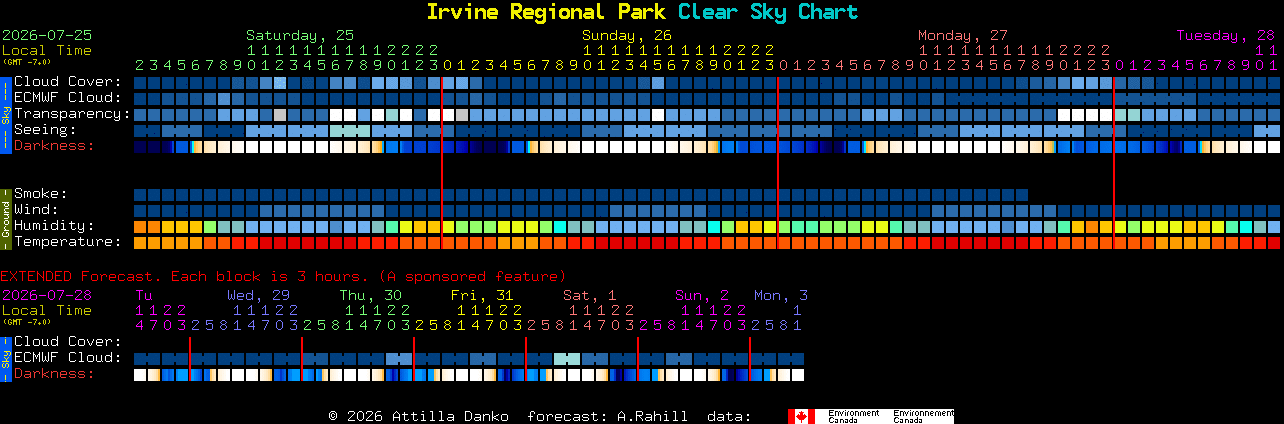This screenshot has width=1284, height=424.
Task: Click the Wed, 29 extended day heading
Action: coord(258,295)
